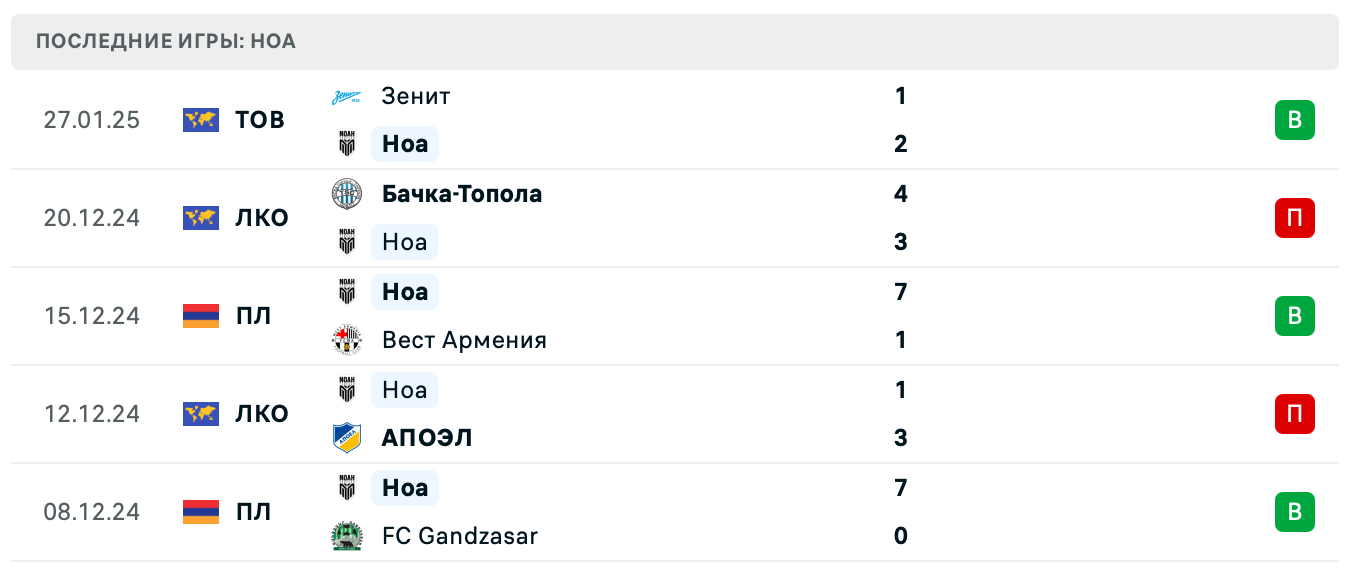Click red П result badge for АПОЭЛ match
1356x582 pixels.
pyautogui.click(x=1294, y=414)
